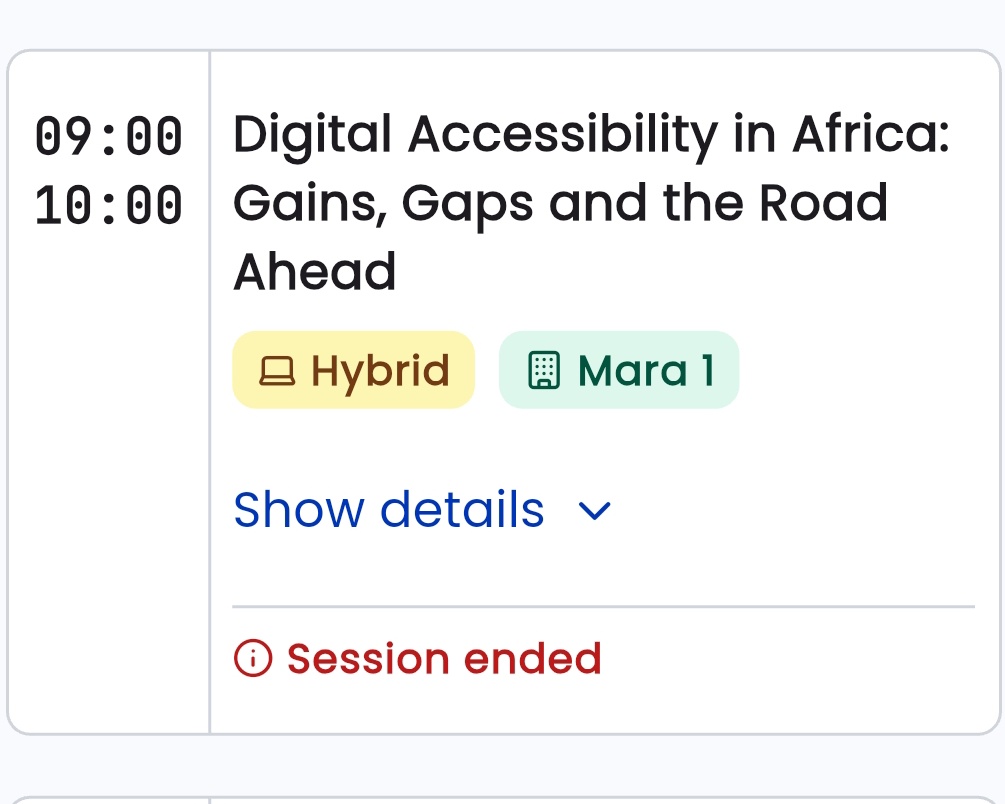Viewport: 1005px width, 804px height.
Task: Click the Mara 1 label text
Action: [646, 371]
